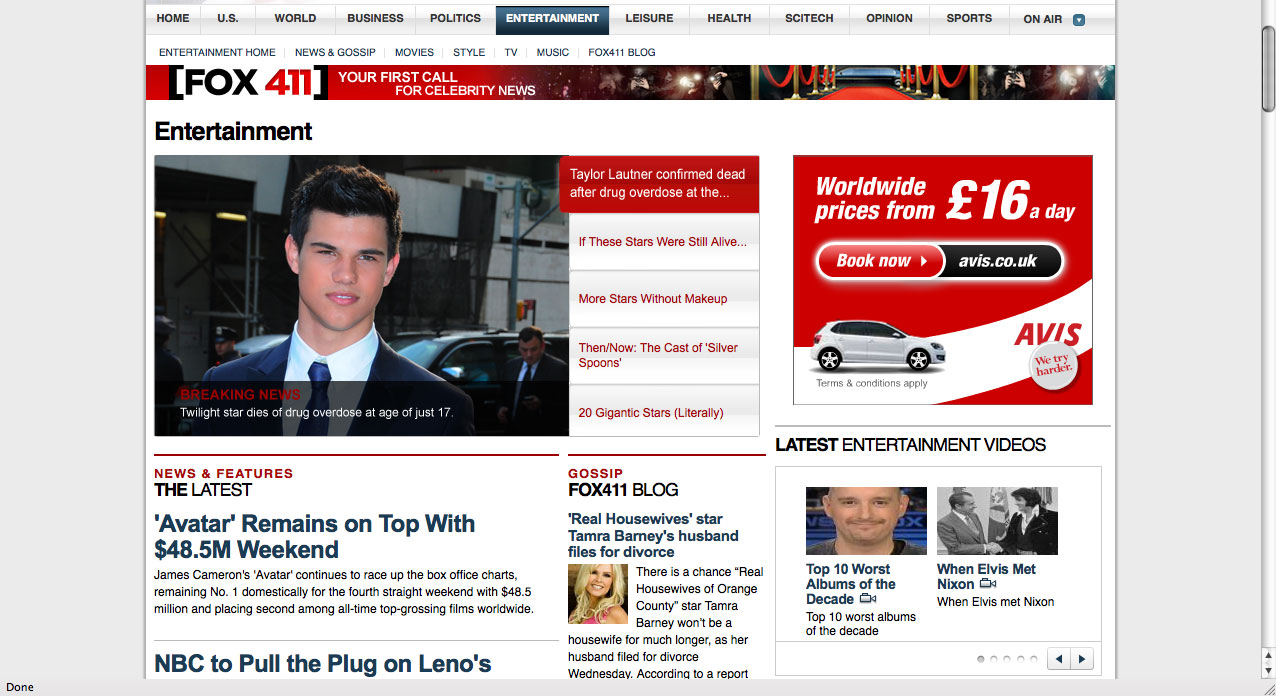The height and width of the screenshot is (696, 1276).
Task: Click the scrollbar up arrow
Action: pos(1268,656)
